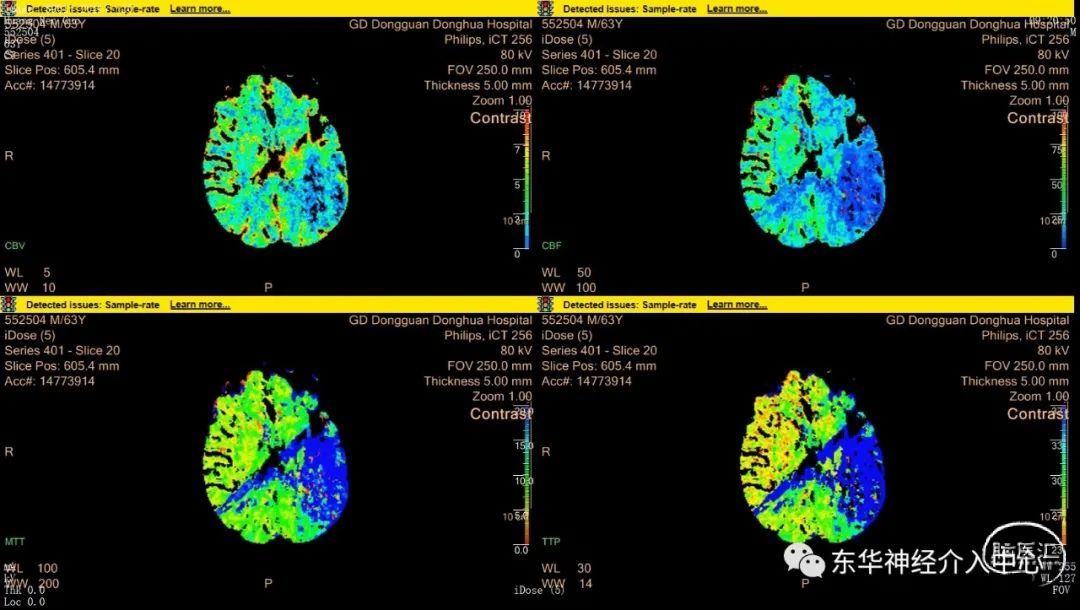Click the green 'CBF' map label

click(x=551, y=246)
